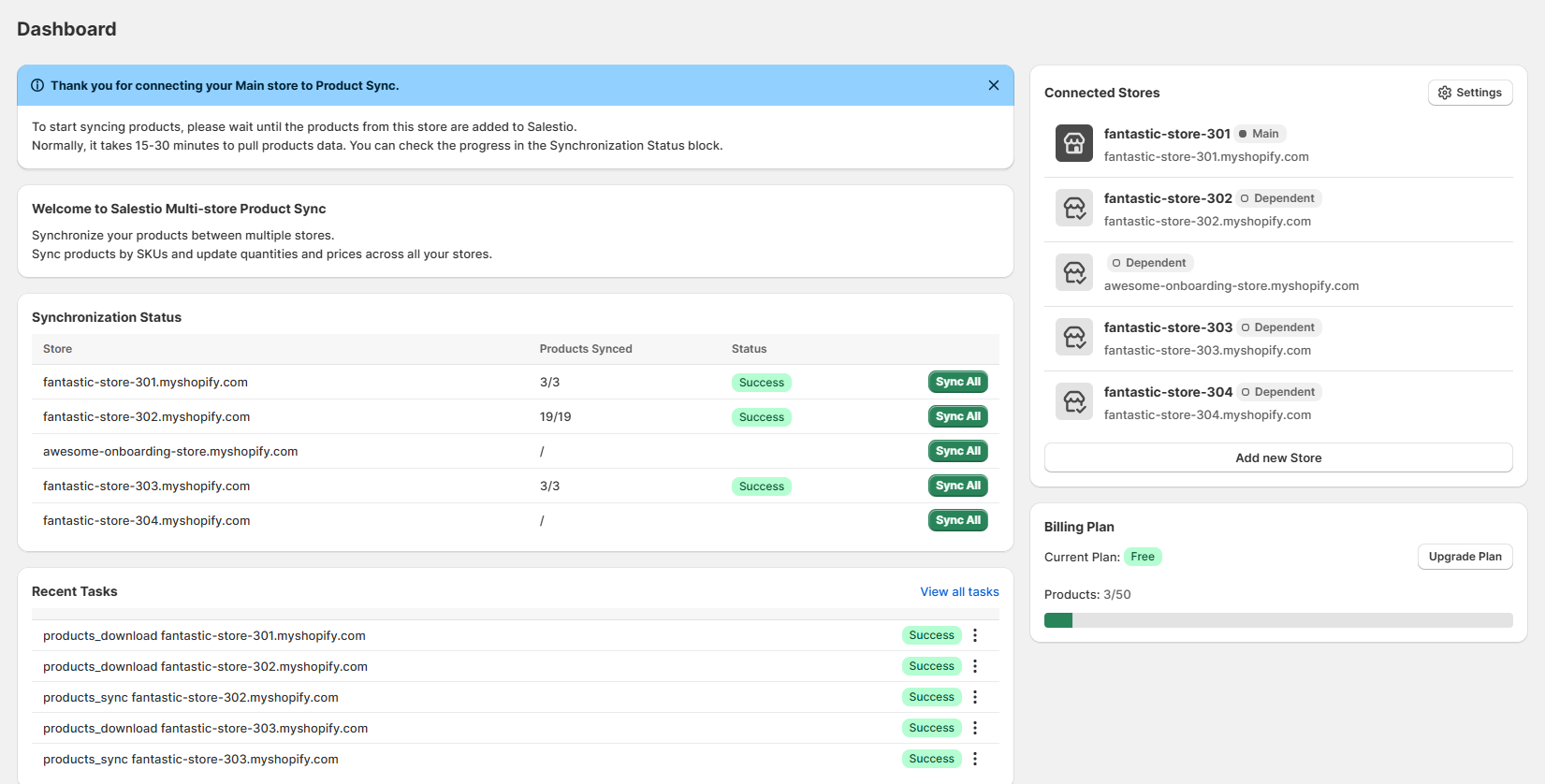
Task: Click the Dependent badge above awesome-onboarding-store URL
Action: click(x=1150, y=263)
